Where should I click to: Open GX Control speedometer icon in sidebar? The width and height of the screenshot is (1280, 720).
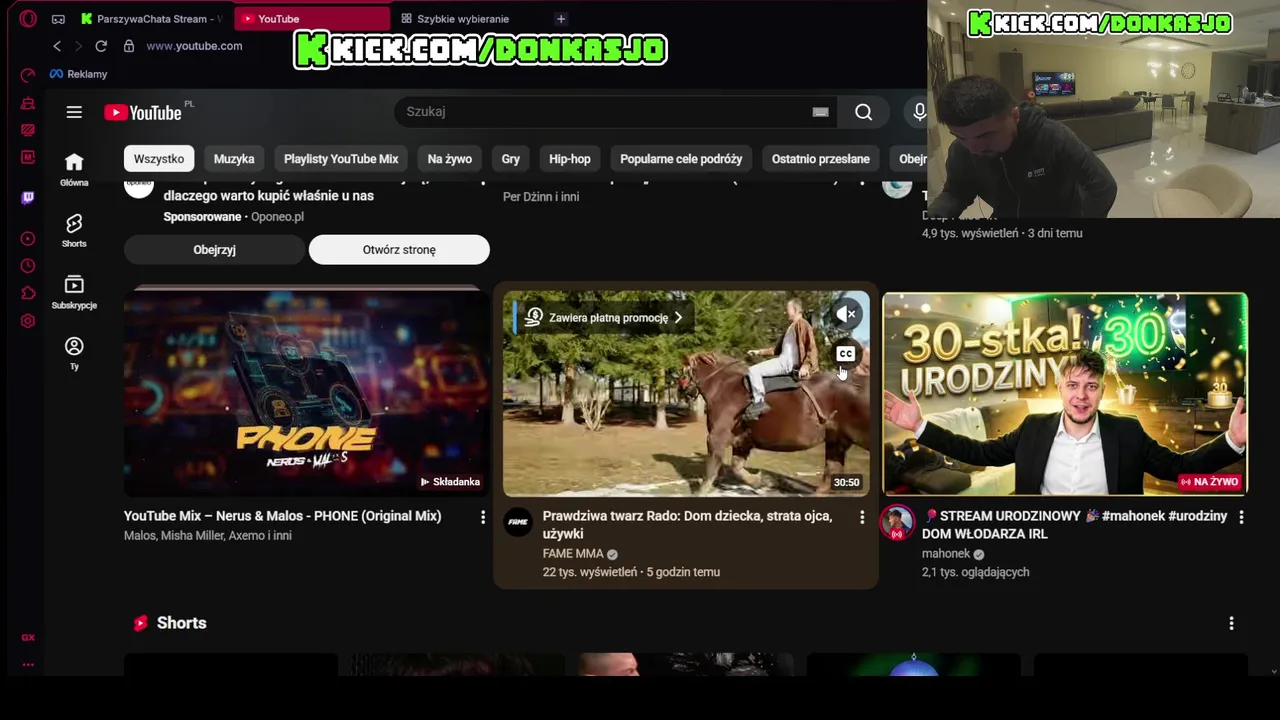point(28,75)
